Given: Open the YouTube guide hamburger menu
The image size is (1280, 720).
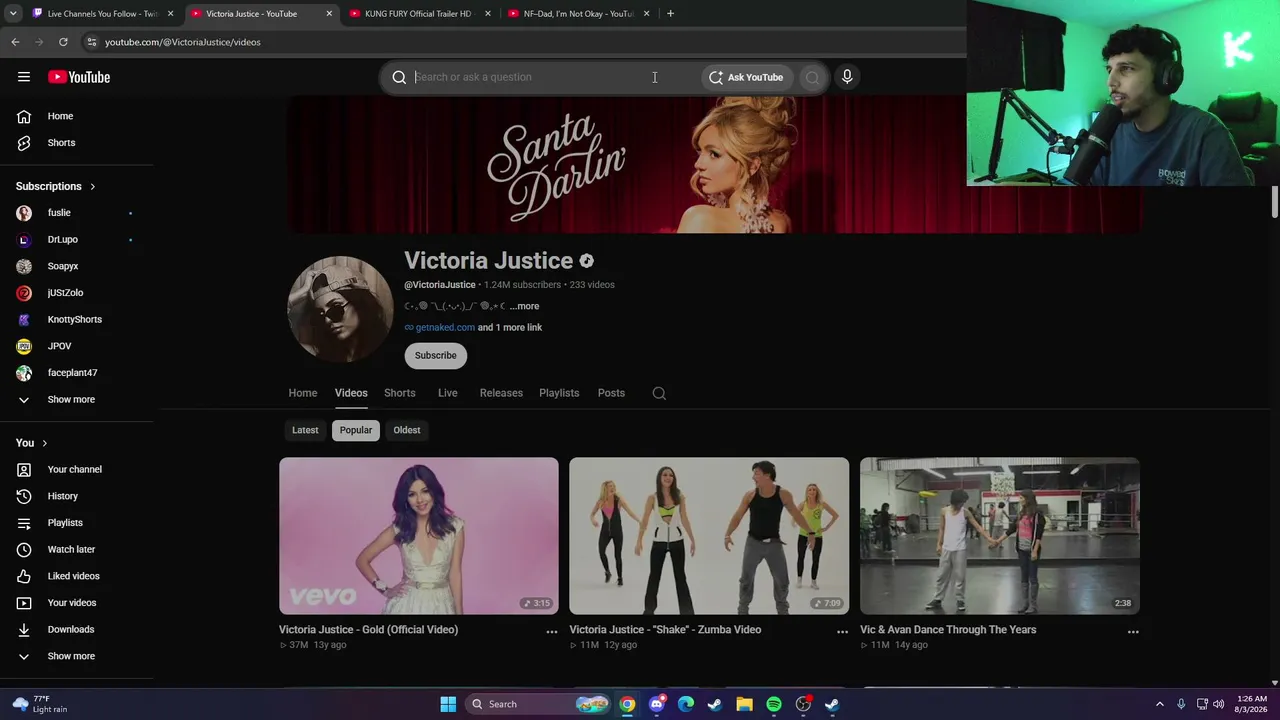Looking at the screenshot, I should [x=24, y=77].
